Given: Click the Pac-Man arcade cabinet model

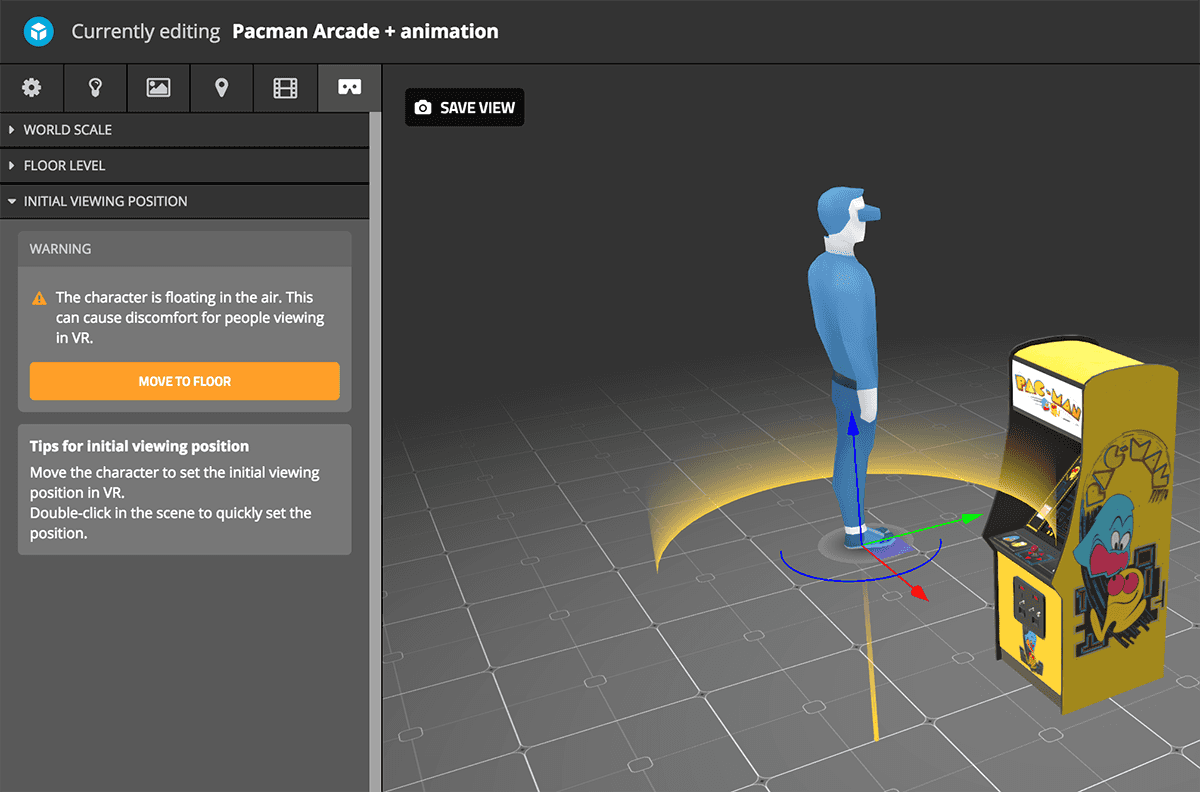Looking at the screenshot, I should (1084, 524).
